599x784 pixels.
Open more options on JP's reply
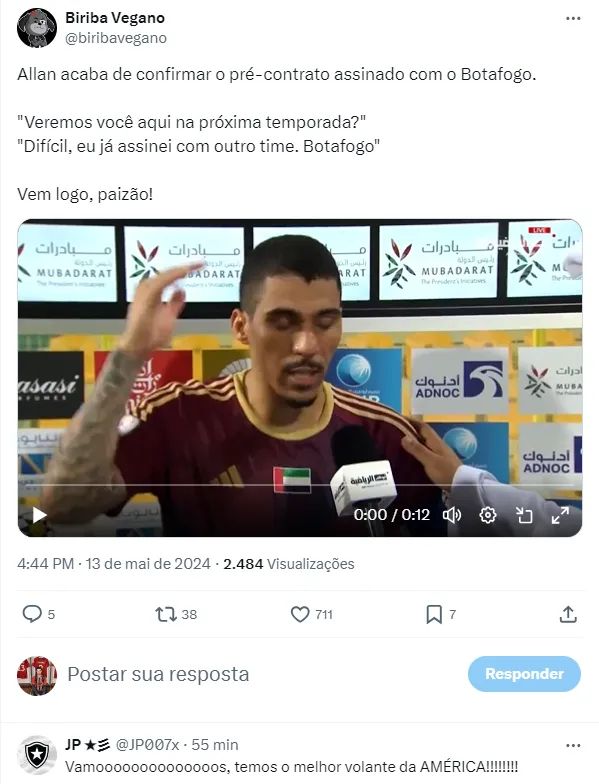click(x=573, y=746)
